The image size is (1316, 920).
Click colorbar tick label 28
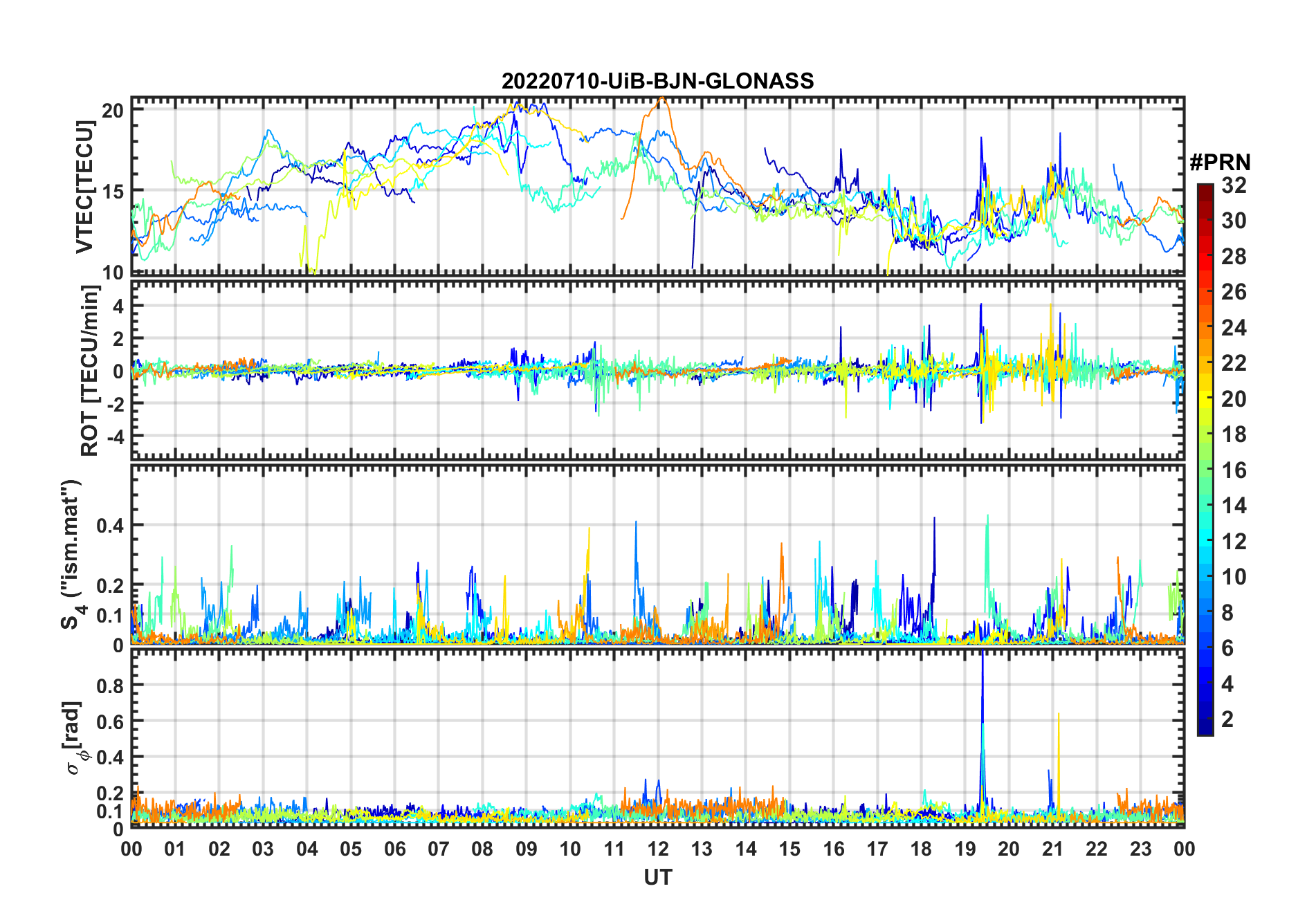pos(1234,257)
